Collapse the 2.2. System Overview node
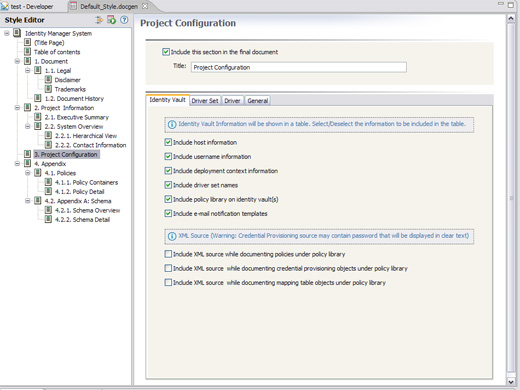Viewport: 520px width, 390px height. coord(28,126)
